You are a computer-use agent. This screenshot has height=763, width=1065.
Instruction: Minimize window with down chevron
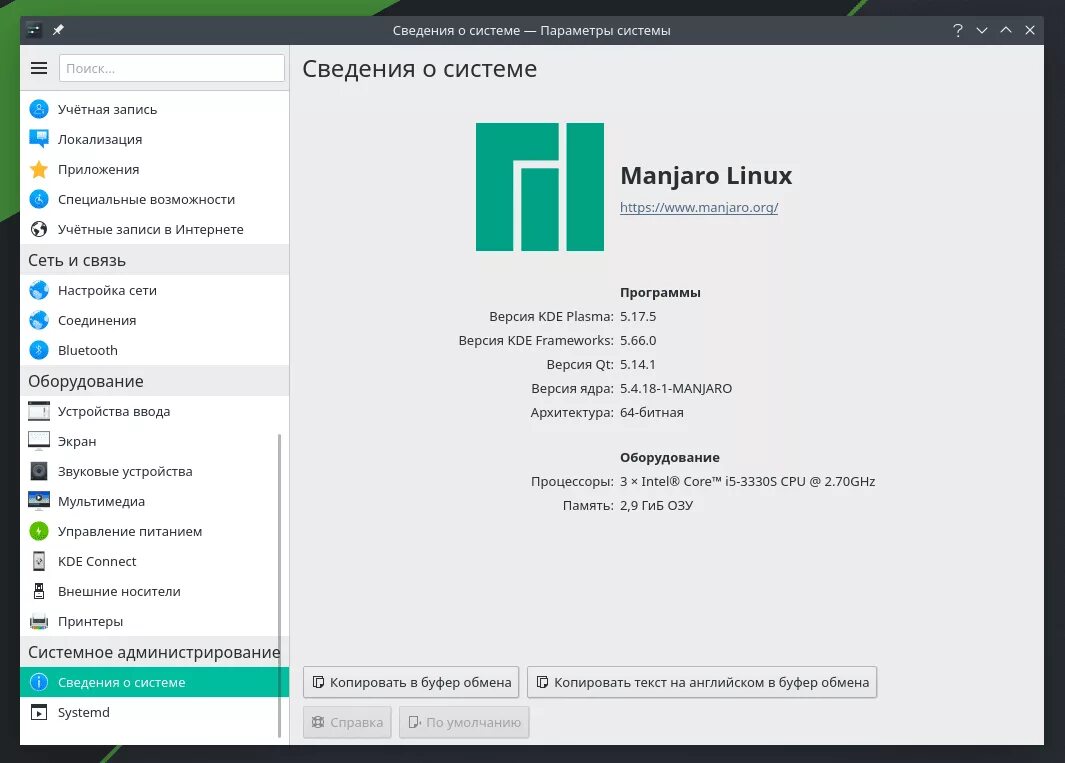(981, 30)
